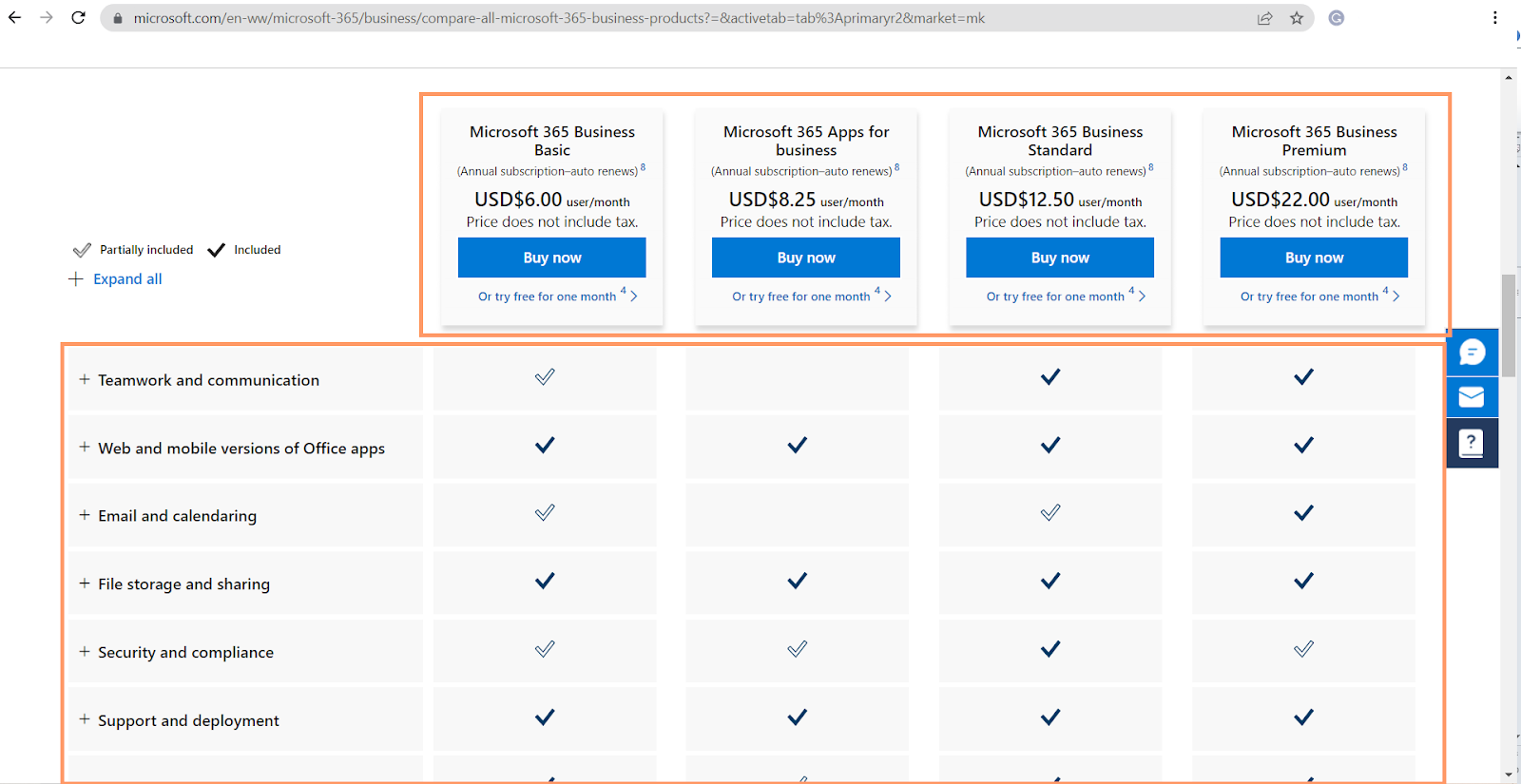Click the page scrollbar up arrow

[x=1509, y=77]
